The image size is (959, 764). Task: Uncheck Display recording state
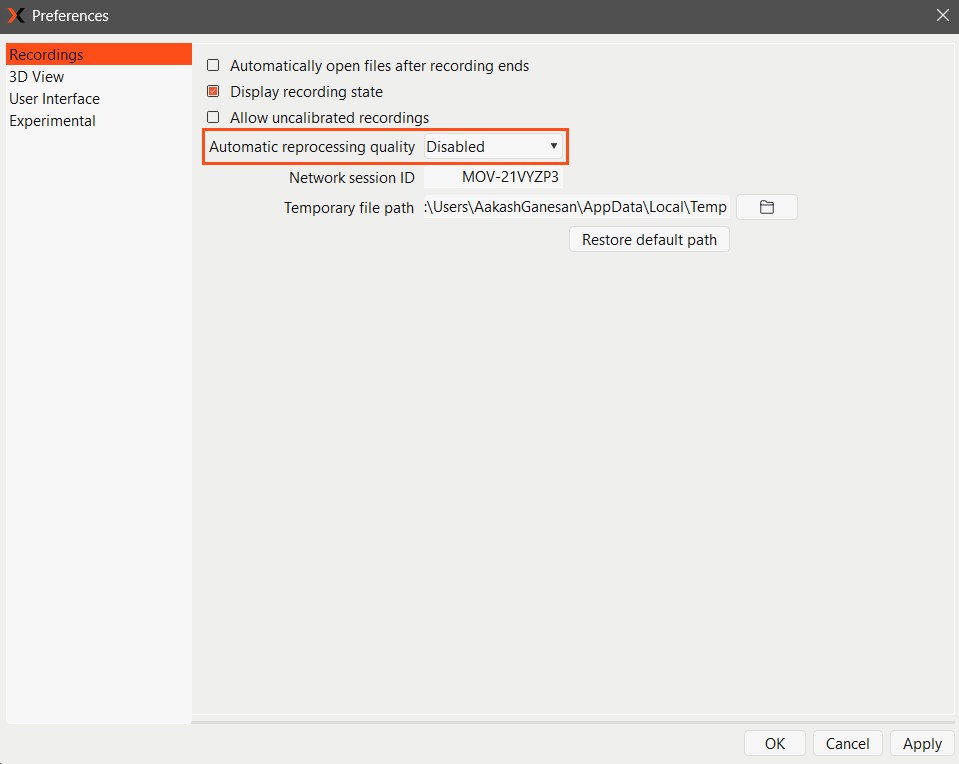coord(213,92)
